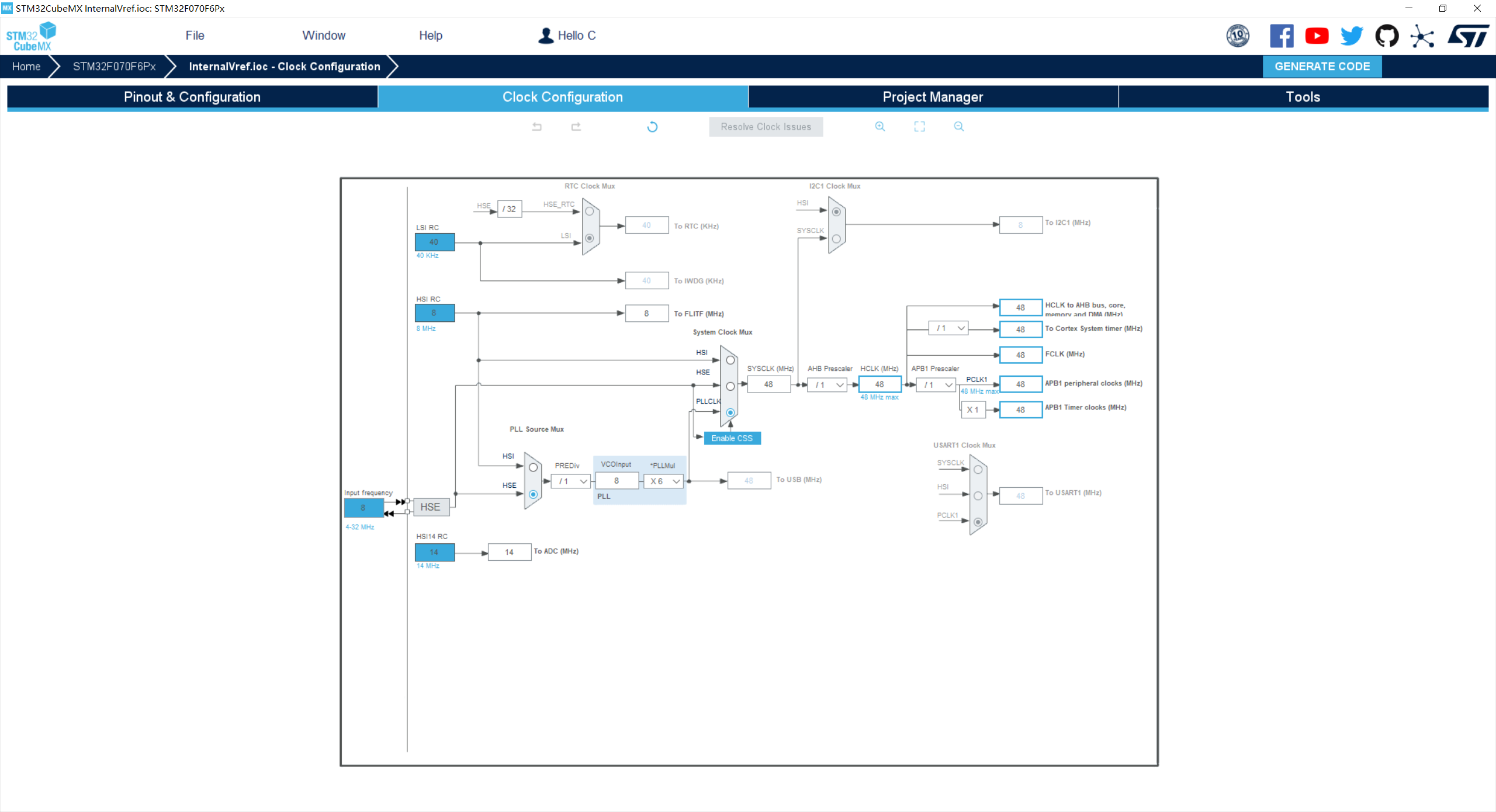Select HSI as PLL Source Mux input
Screen dimensions: 1496x812
[533, 467]
